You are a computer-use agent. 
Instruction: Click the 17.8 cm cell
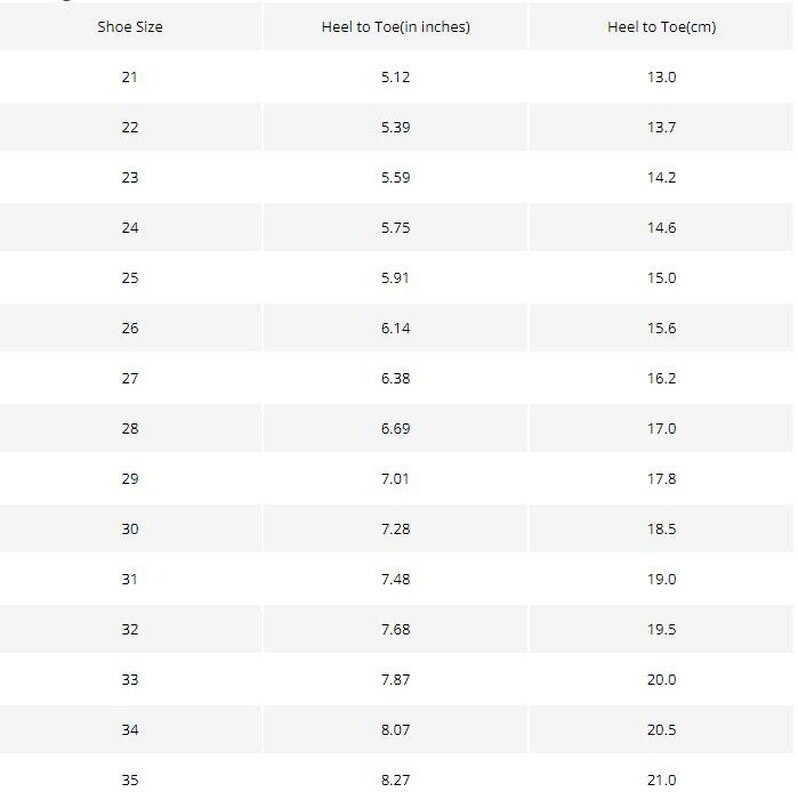point(662,479)
